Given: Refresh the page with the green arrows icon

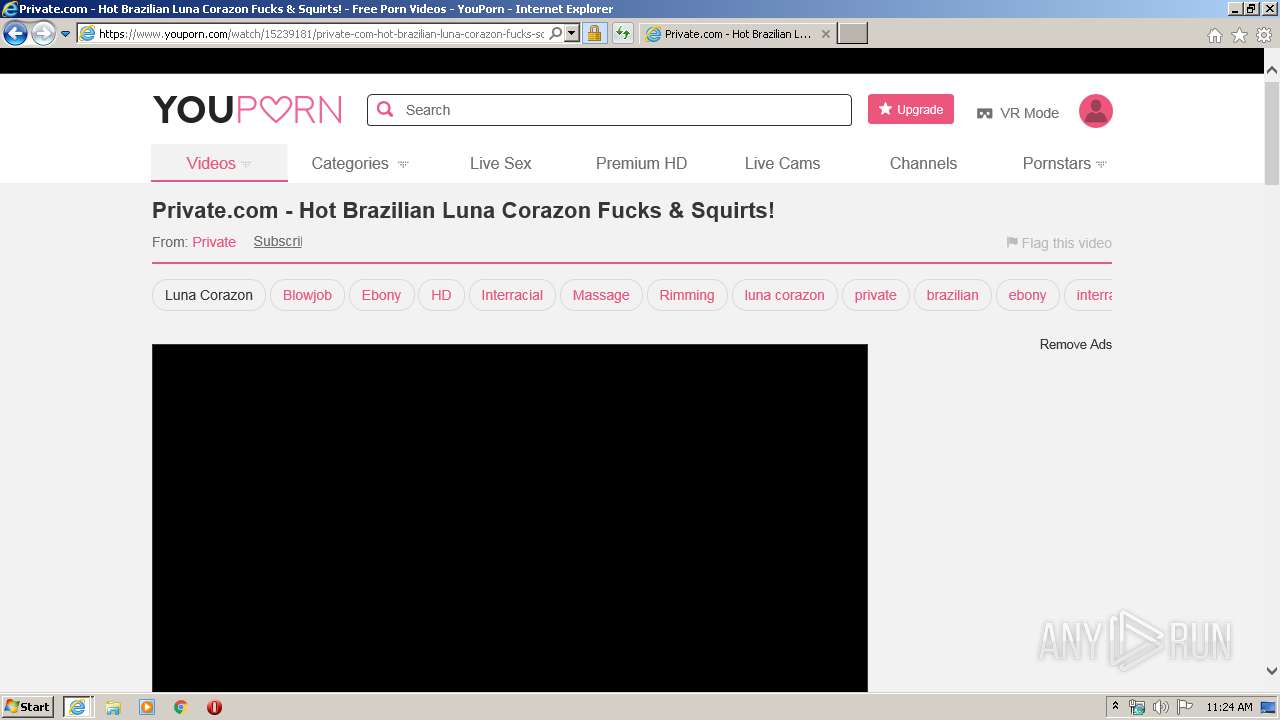Looking at the screenshot, I should point(623,34).
